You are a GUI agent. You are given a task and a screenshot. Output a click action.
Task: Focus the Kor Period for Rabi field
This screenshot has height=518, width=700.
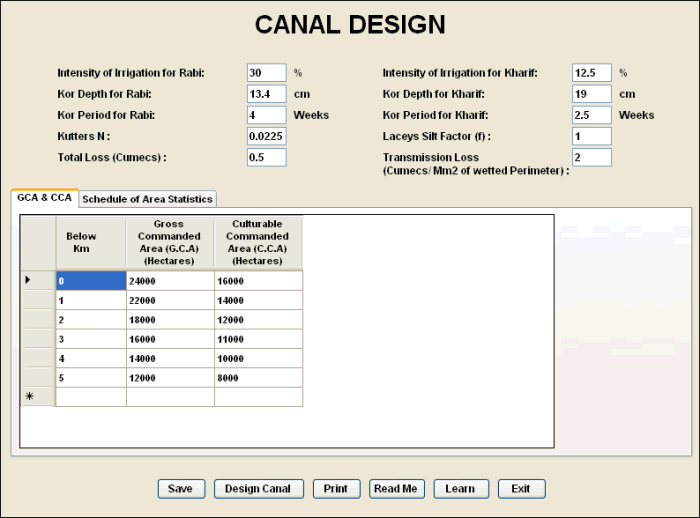(266, 115)
